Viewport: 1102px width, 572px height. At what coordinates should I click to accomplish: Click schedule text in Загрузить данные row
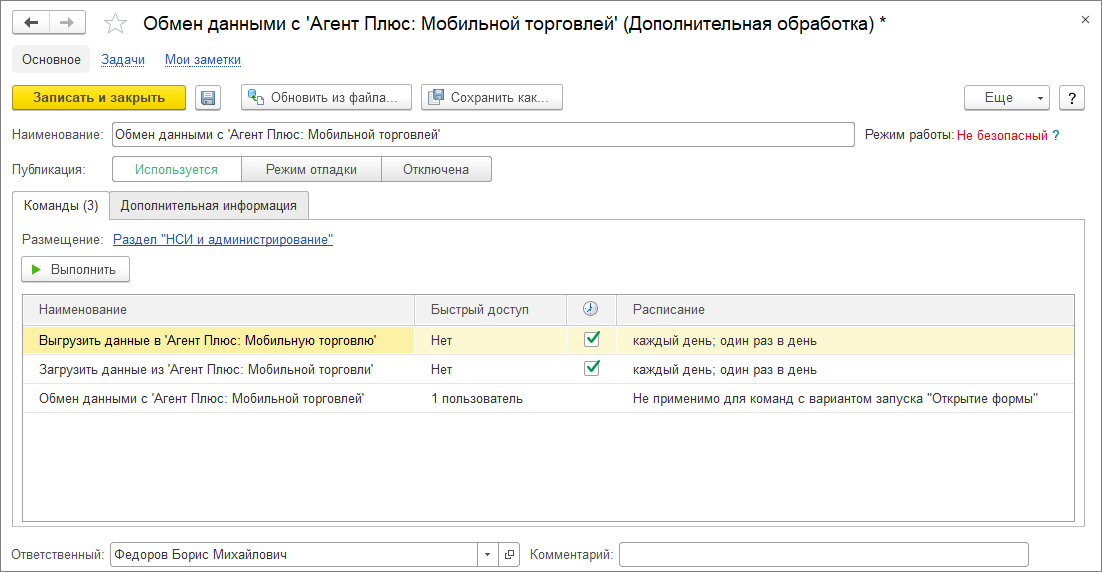tap(725, 370)
